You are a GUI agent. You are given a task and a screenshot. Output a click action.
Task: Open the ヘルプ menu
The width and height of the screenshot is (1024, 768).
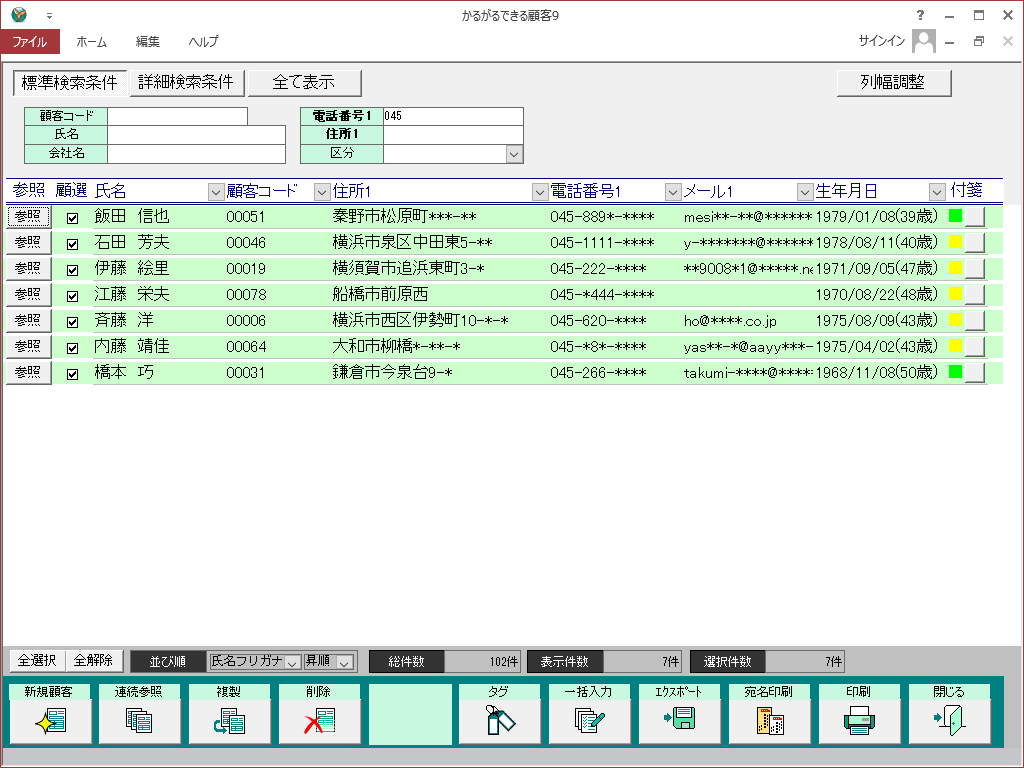(204, 41)
